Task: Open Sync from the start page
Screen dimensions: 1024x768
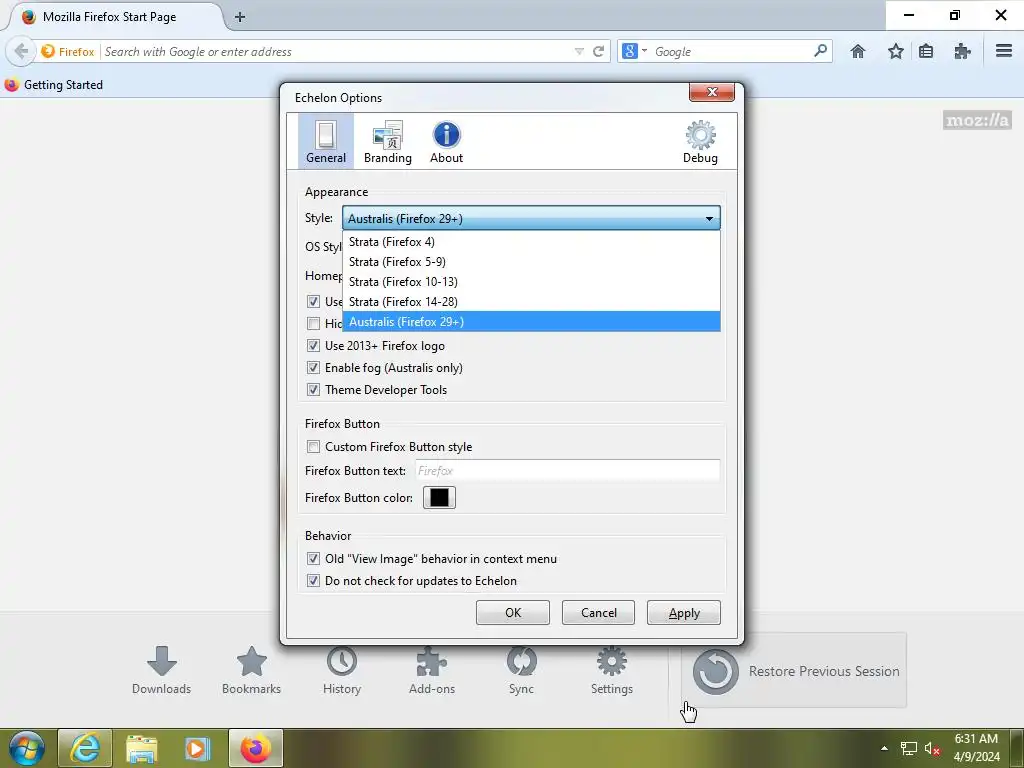Action: pyautogui.click(x=521, y=671)
